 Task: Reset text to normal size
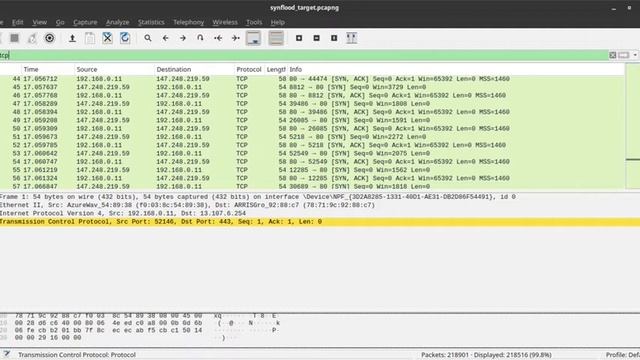[x=334, y=38]
